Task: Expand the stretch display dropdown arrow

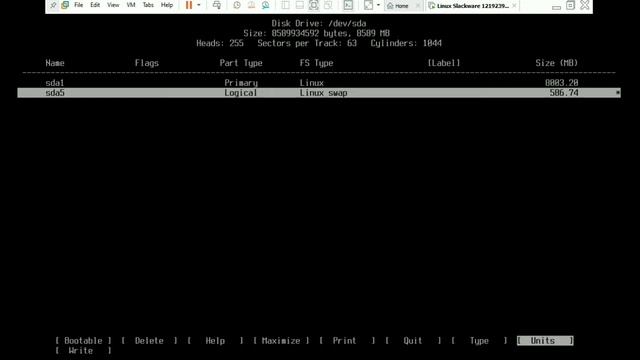Action: 378,5
